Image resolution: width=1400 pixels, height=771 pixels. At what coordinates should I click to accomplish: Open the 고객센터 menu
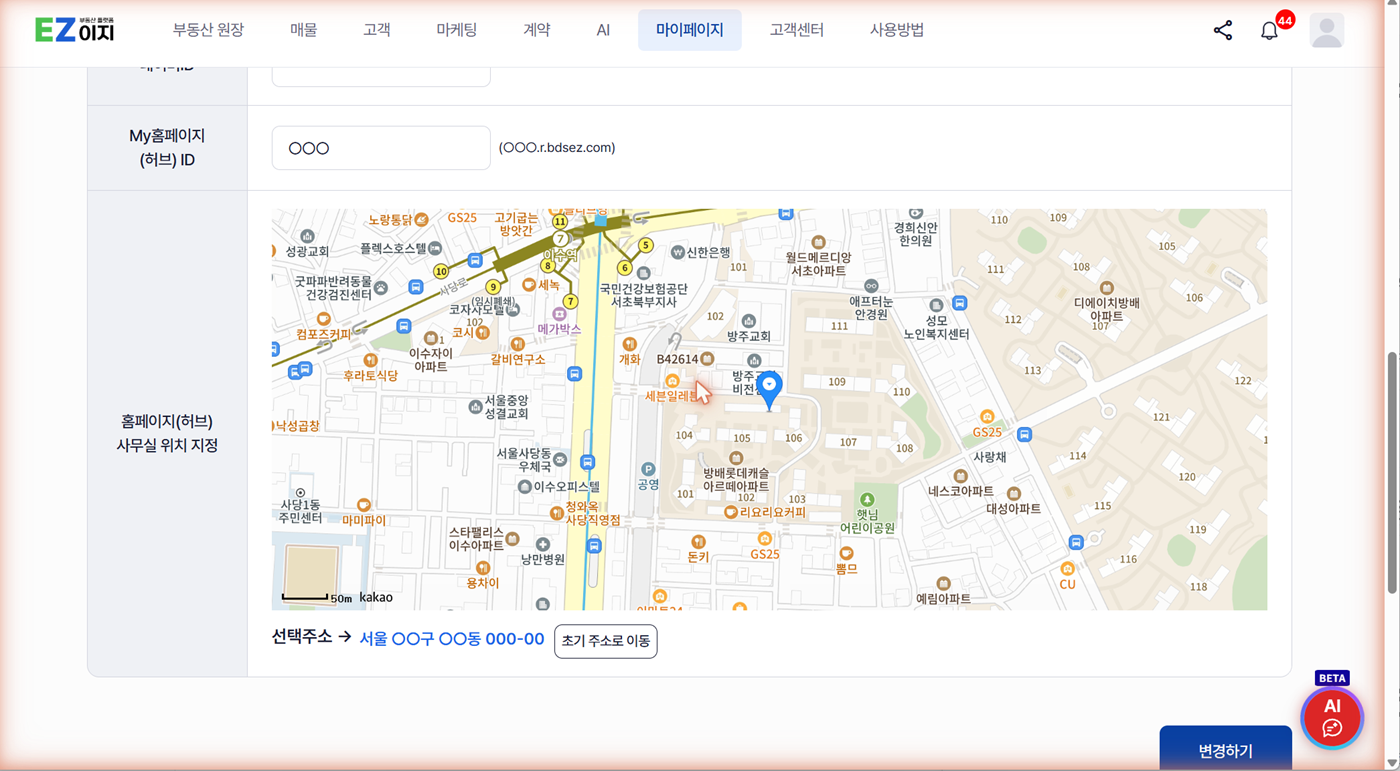(797, 30)
